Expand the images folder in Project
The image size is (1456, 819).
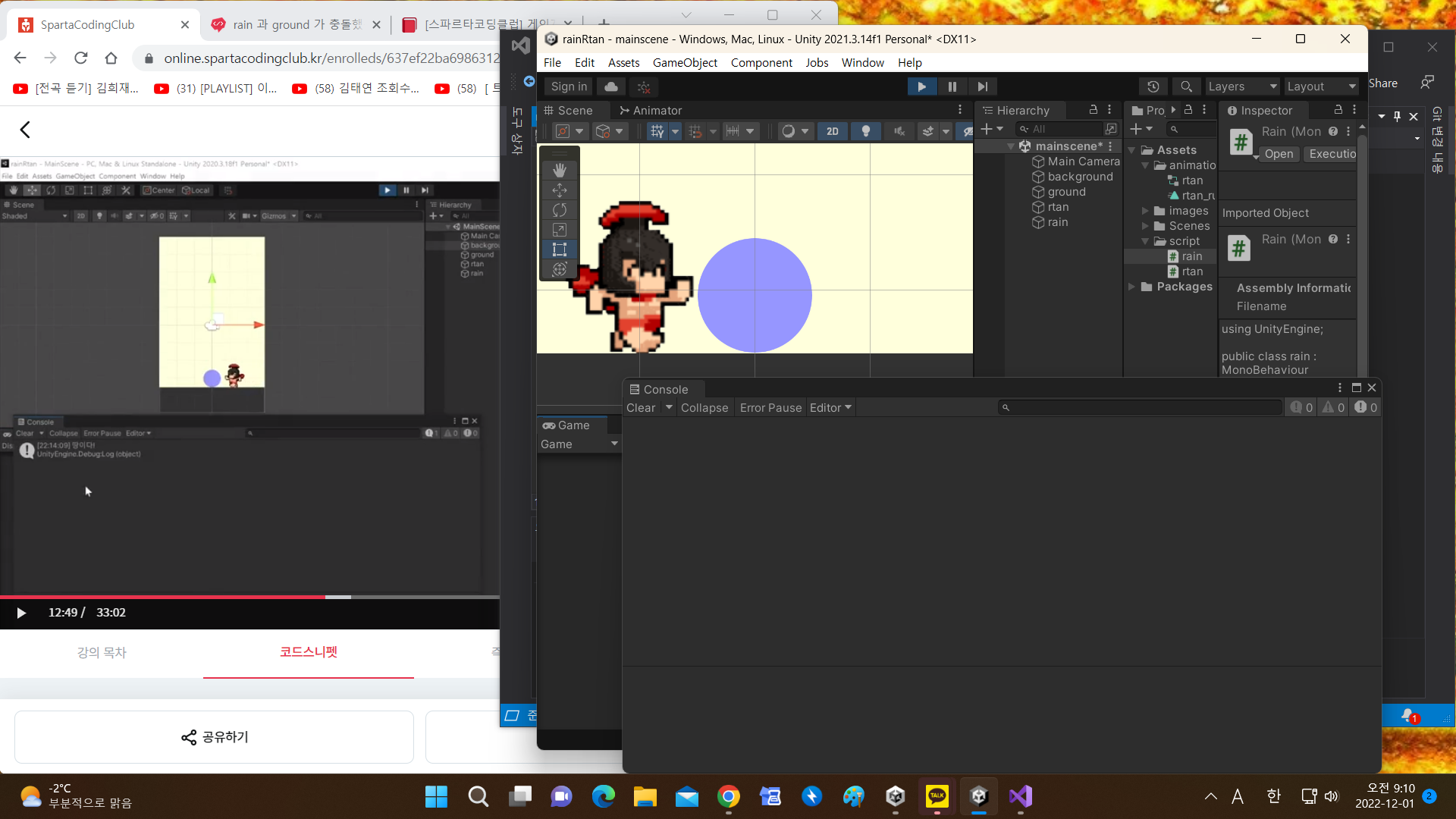click(x=1145, y=211)
